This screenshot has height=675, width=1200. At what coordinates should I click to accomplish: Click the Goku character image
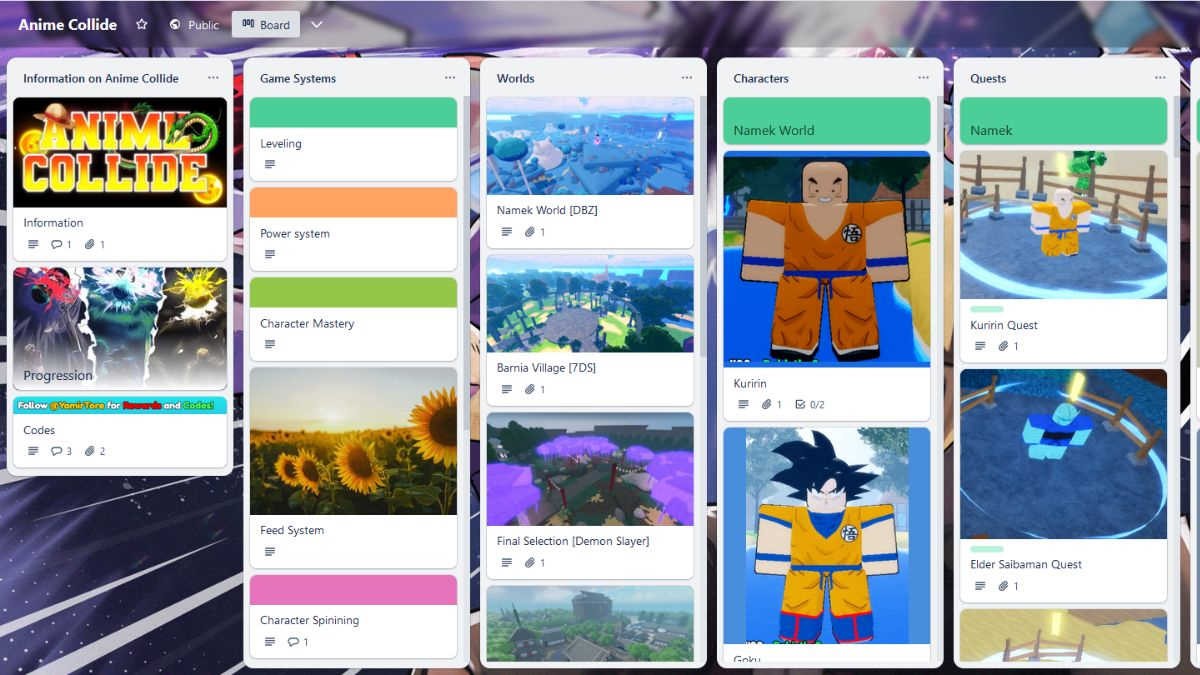[827, 535]
